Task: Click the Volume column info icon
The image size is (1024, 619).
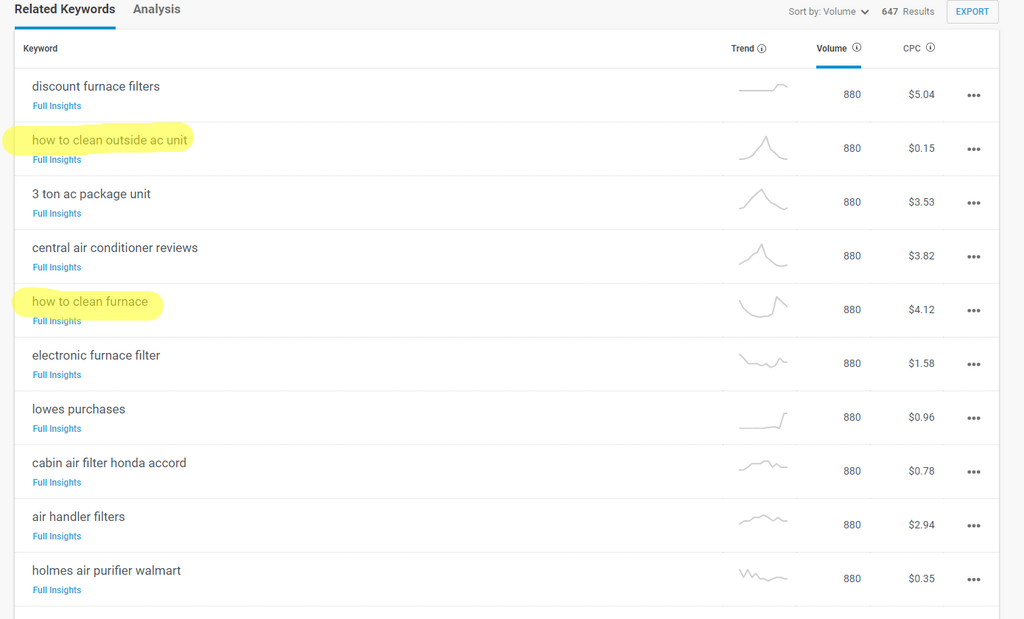Action: click(857, 48)
